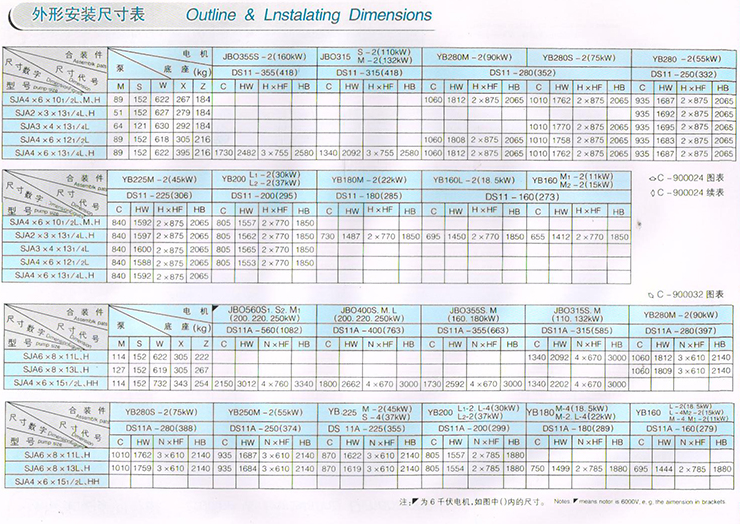Select the cell value '1695'
The image size is (740, 524).
click(665, 127)
